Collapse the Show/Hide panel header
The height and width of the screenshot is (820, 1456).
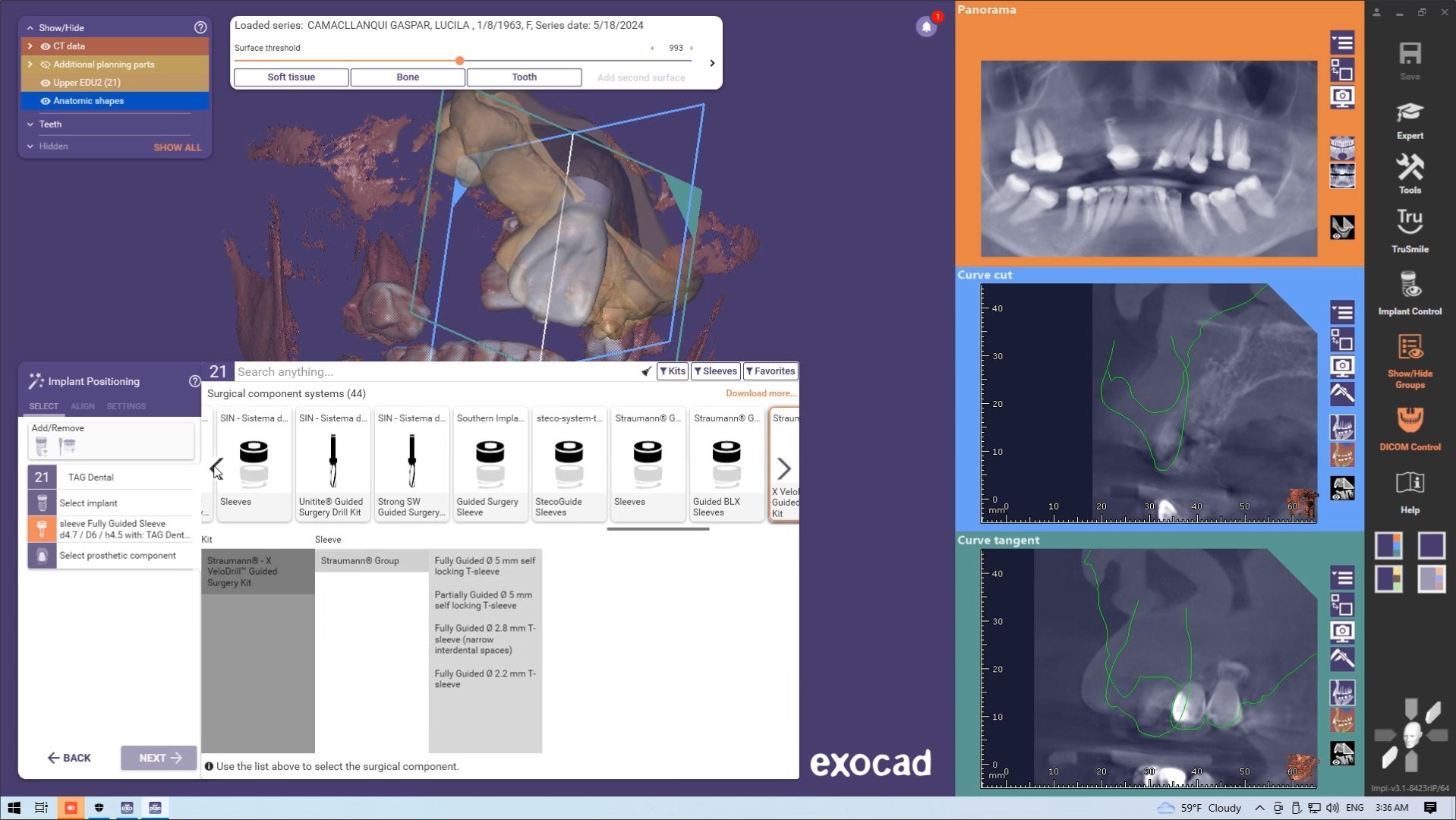(x=30, y=28)
